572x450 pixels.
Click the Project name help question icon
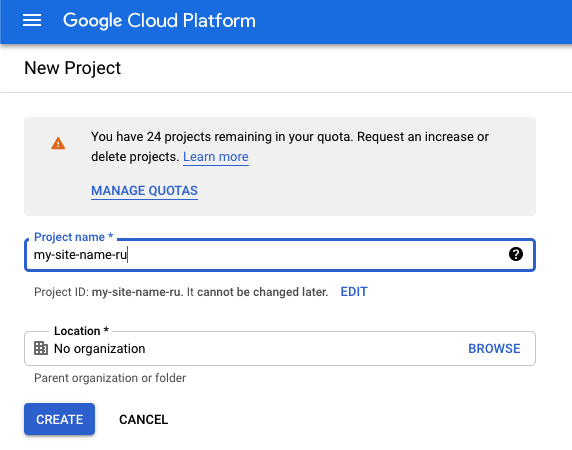pos(515,254)
